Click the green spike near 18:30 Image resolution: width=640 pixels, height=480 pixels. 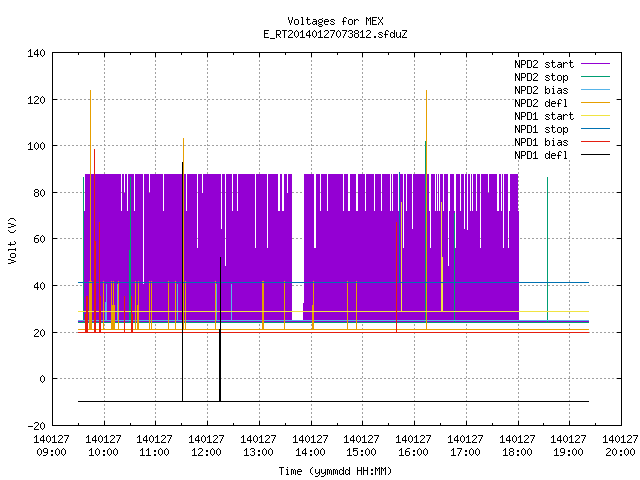click(x=547, y=249)
